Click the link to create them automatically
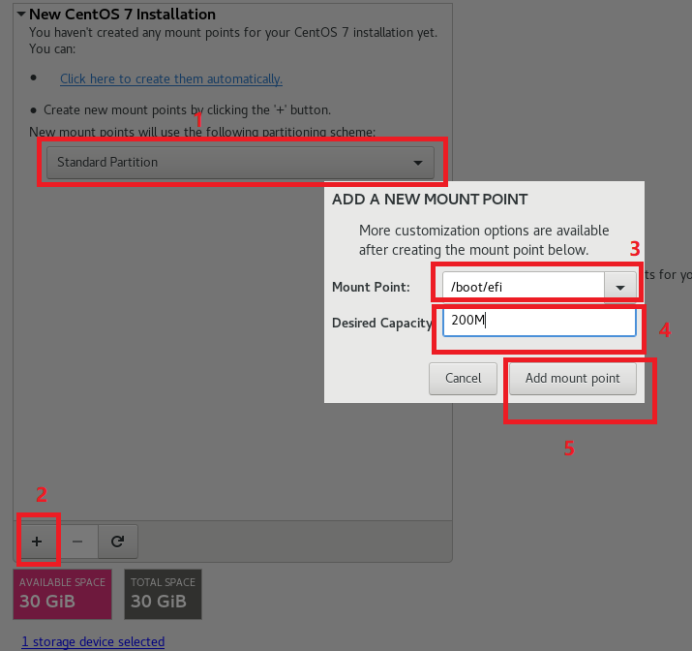Screen dimensions: 693x651 (x=171, y=79)
